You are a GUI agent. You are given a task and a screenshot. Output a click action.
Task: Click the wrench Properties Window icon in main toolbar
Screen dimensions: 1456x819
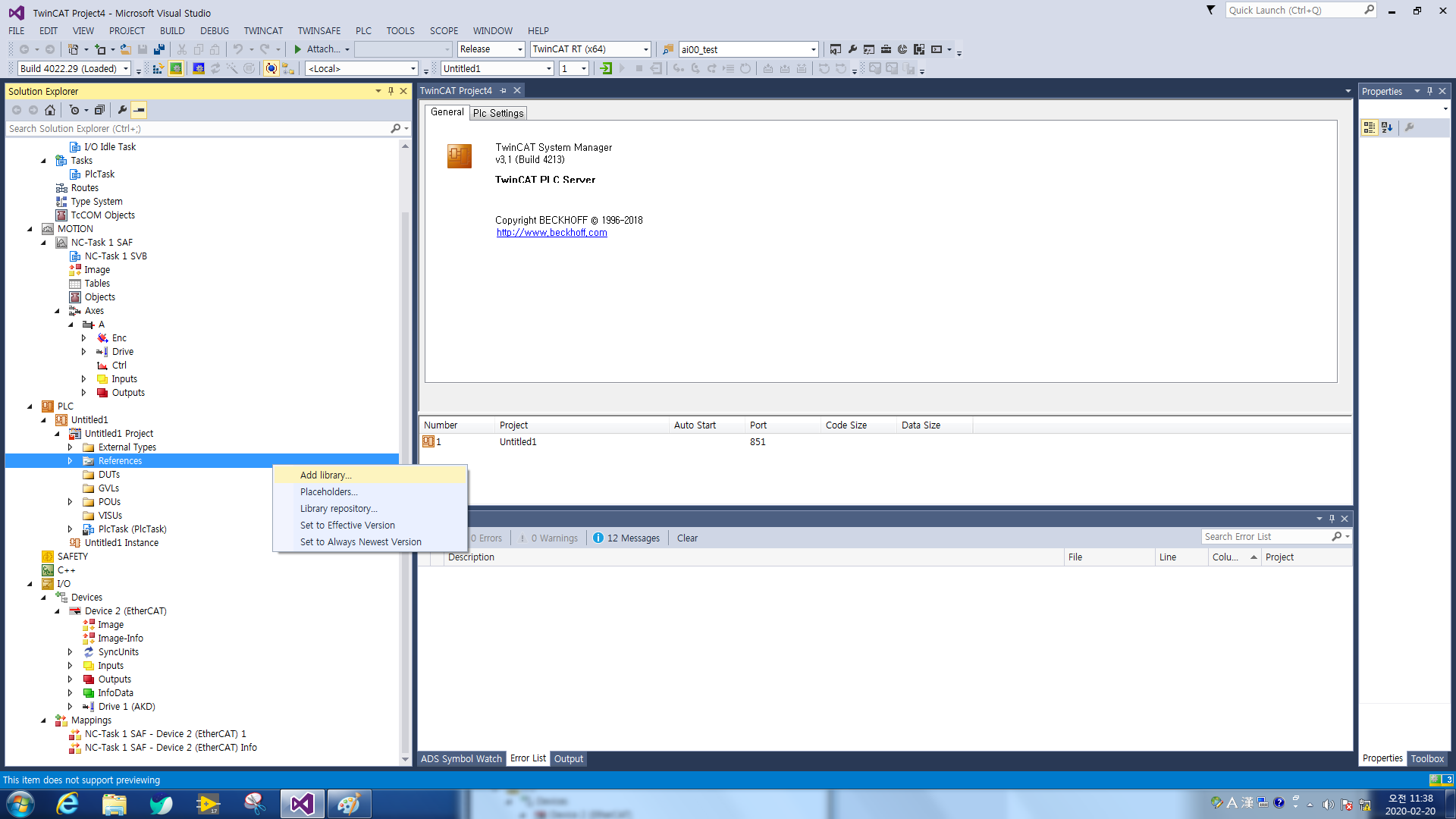click(x=852, y=49)
